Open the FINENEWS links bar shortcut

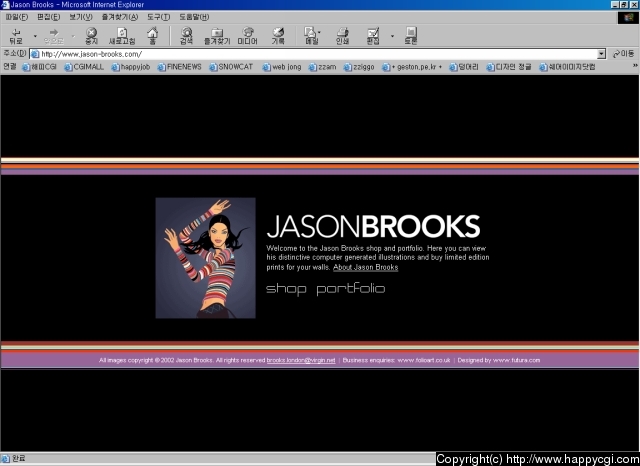point(180,67)
